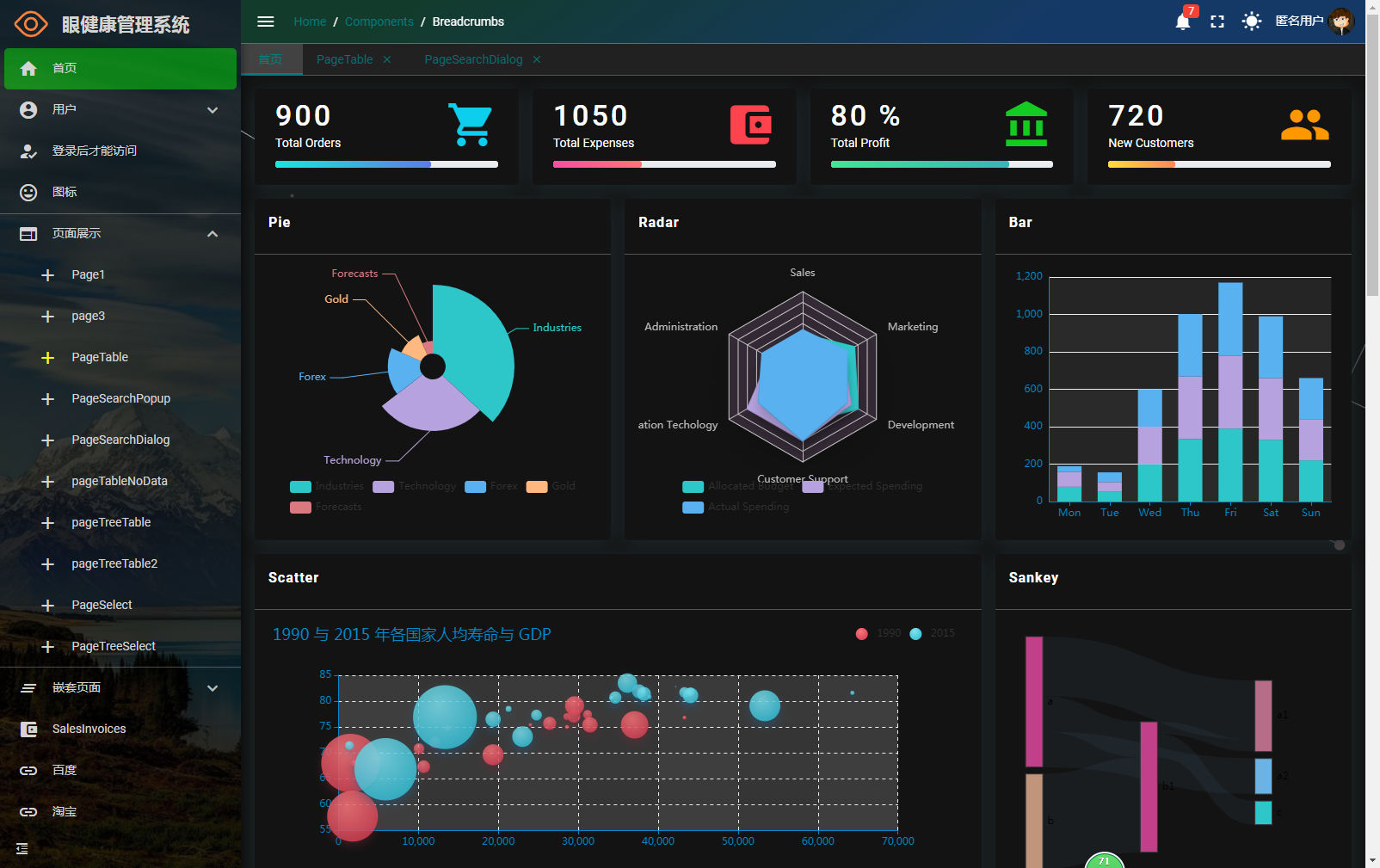Screen dimensions: 1380x868
Task: Close the PageTable tab
Action: point(387,59)
